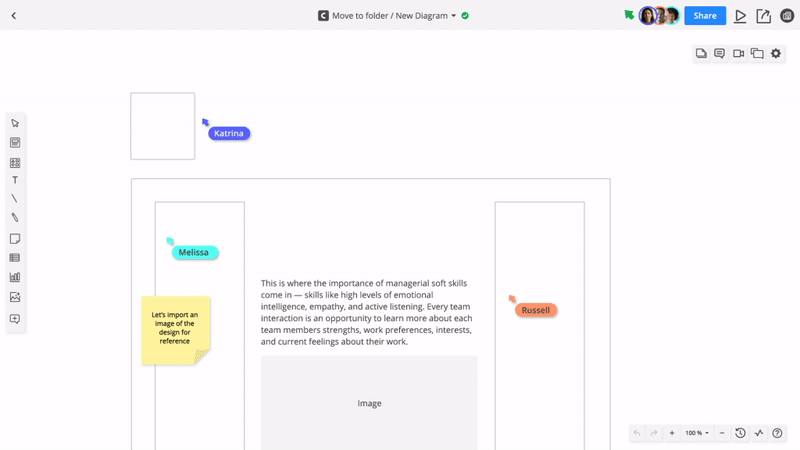800x450 pixels.
Task: Click the zoom out minus button
Action: (722, 433)
